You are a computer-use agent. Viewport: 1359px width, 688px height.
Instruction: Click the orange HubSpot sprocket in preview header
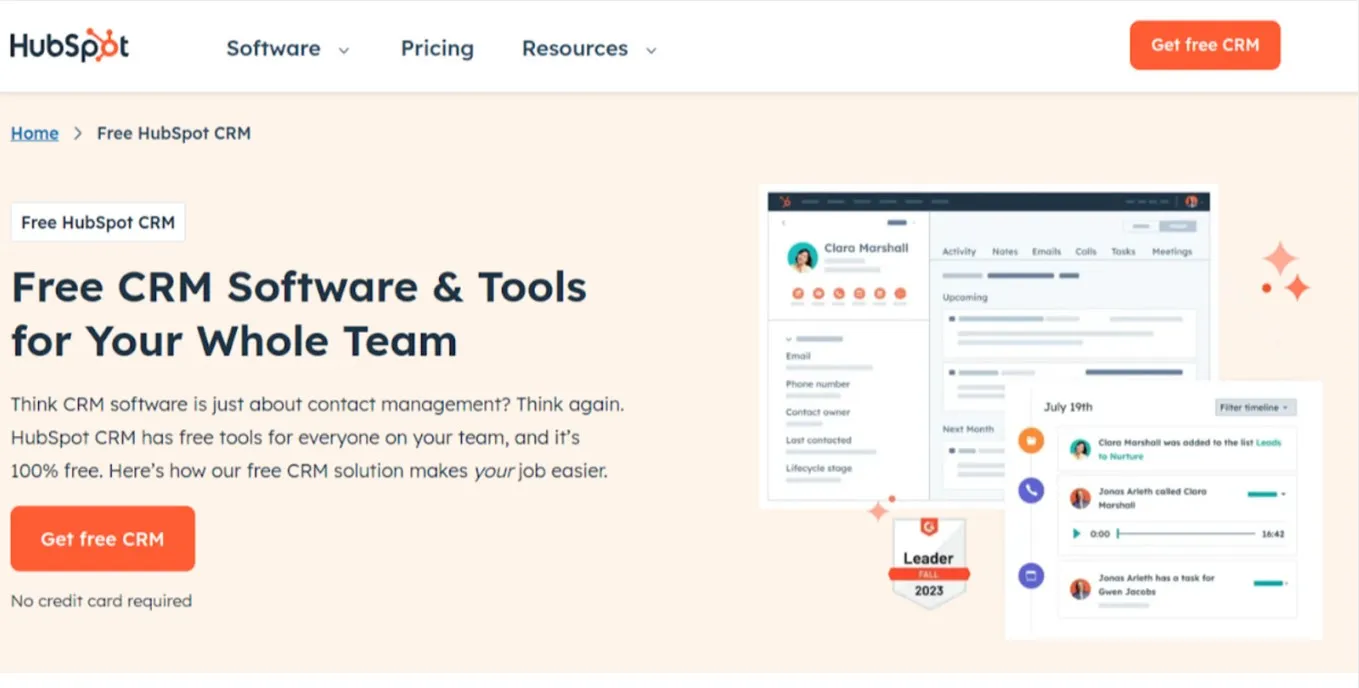(x=786, y=202)
